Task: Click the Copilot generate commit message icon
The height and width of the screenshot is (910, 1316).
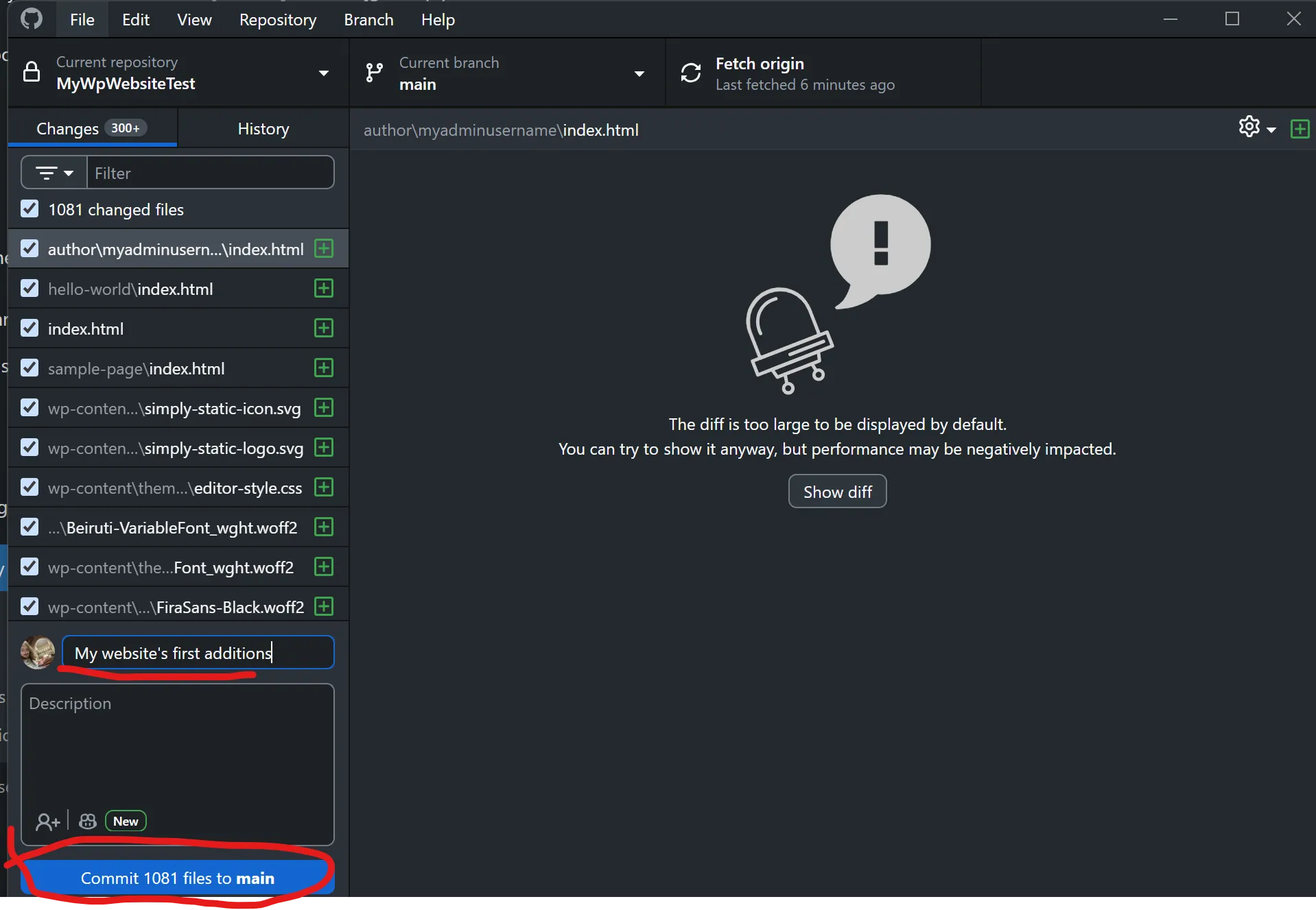Action: click(x=88, y=821)
